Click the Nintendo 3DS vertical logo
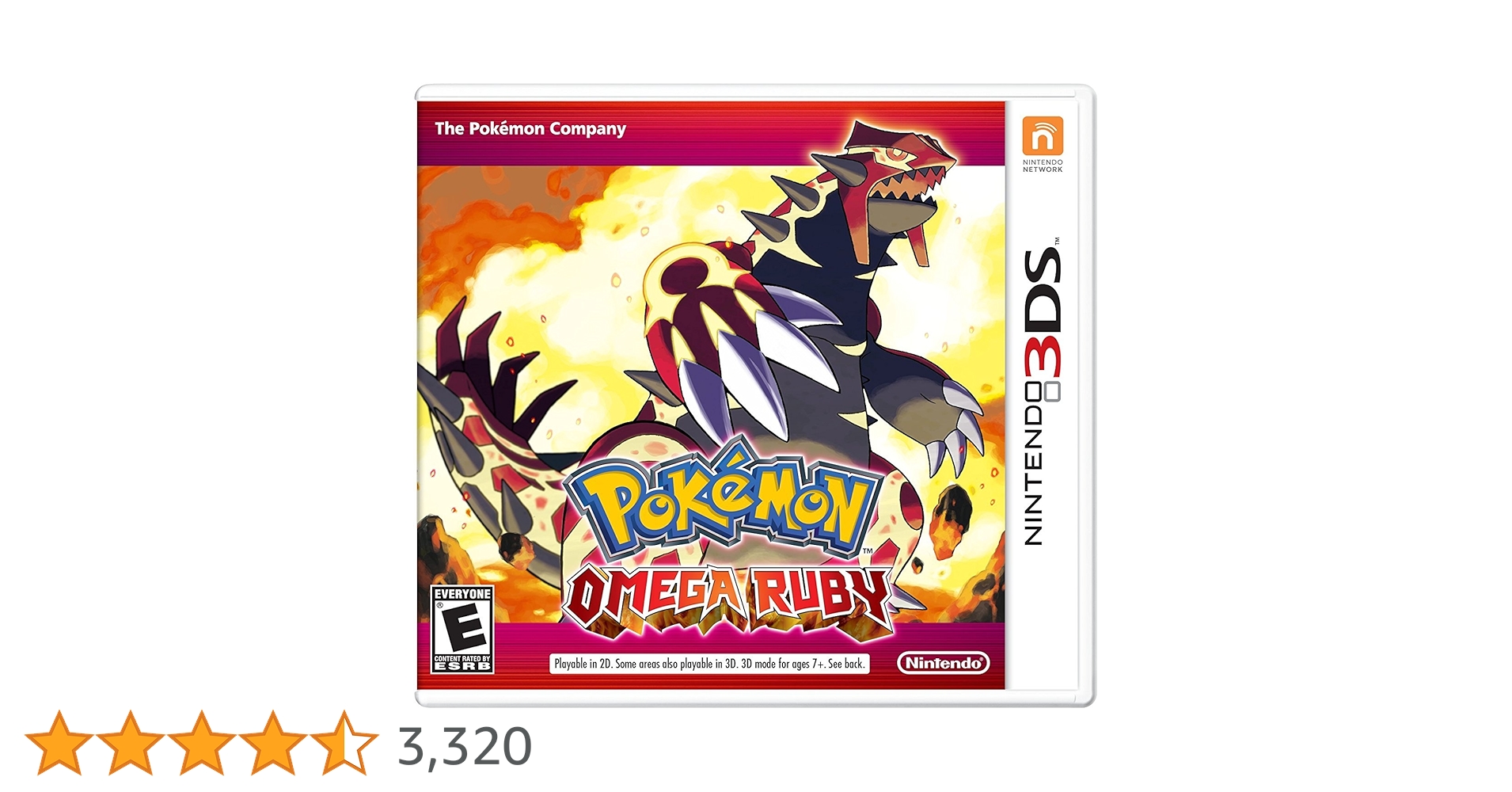Image resolution: width=1512 pixels, height=792 pixels. click(1043, 392)
